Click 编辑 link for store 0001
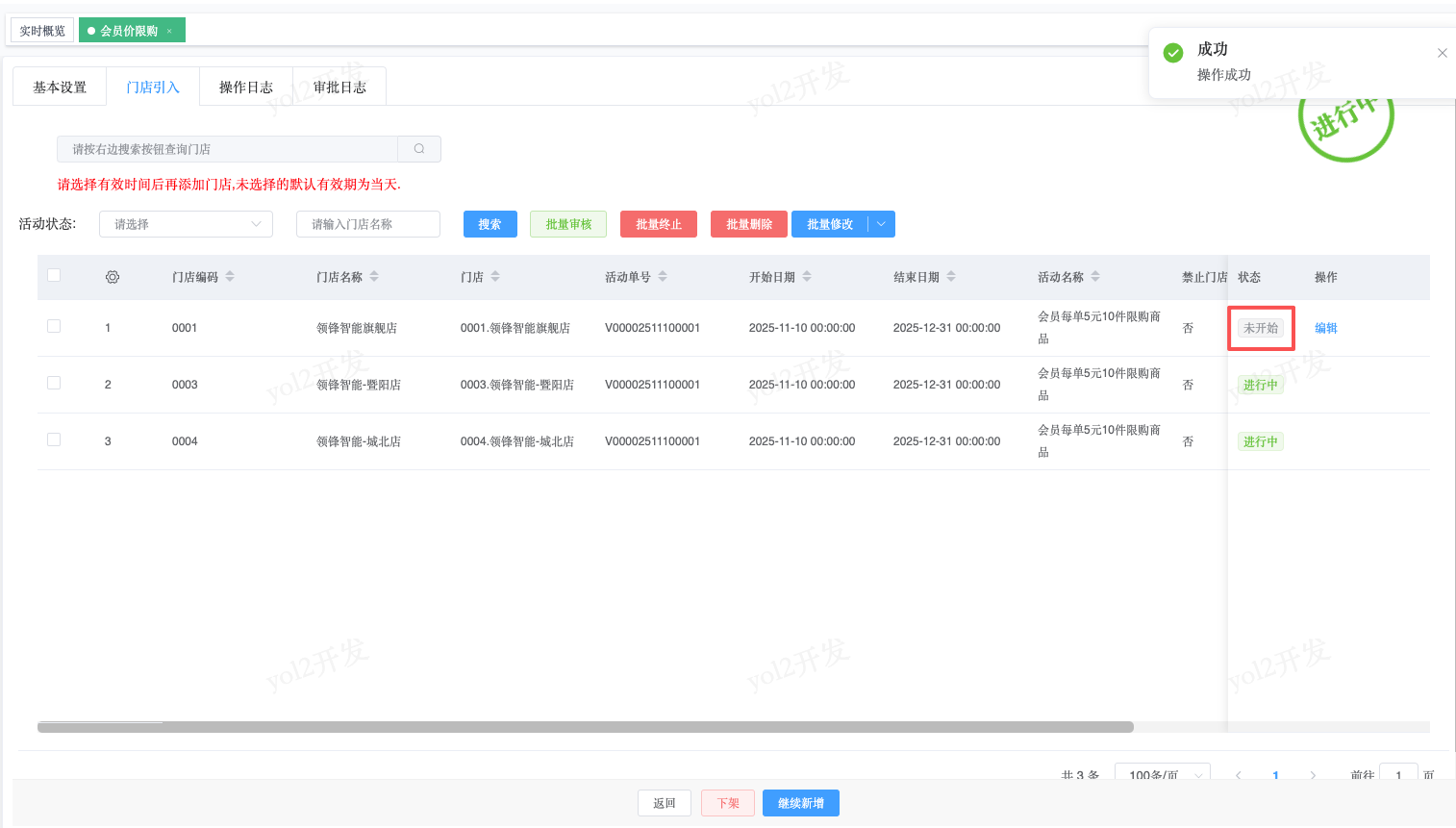The height and width of the screenshot is (828, 1456). coord(1325,328)
